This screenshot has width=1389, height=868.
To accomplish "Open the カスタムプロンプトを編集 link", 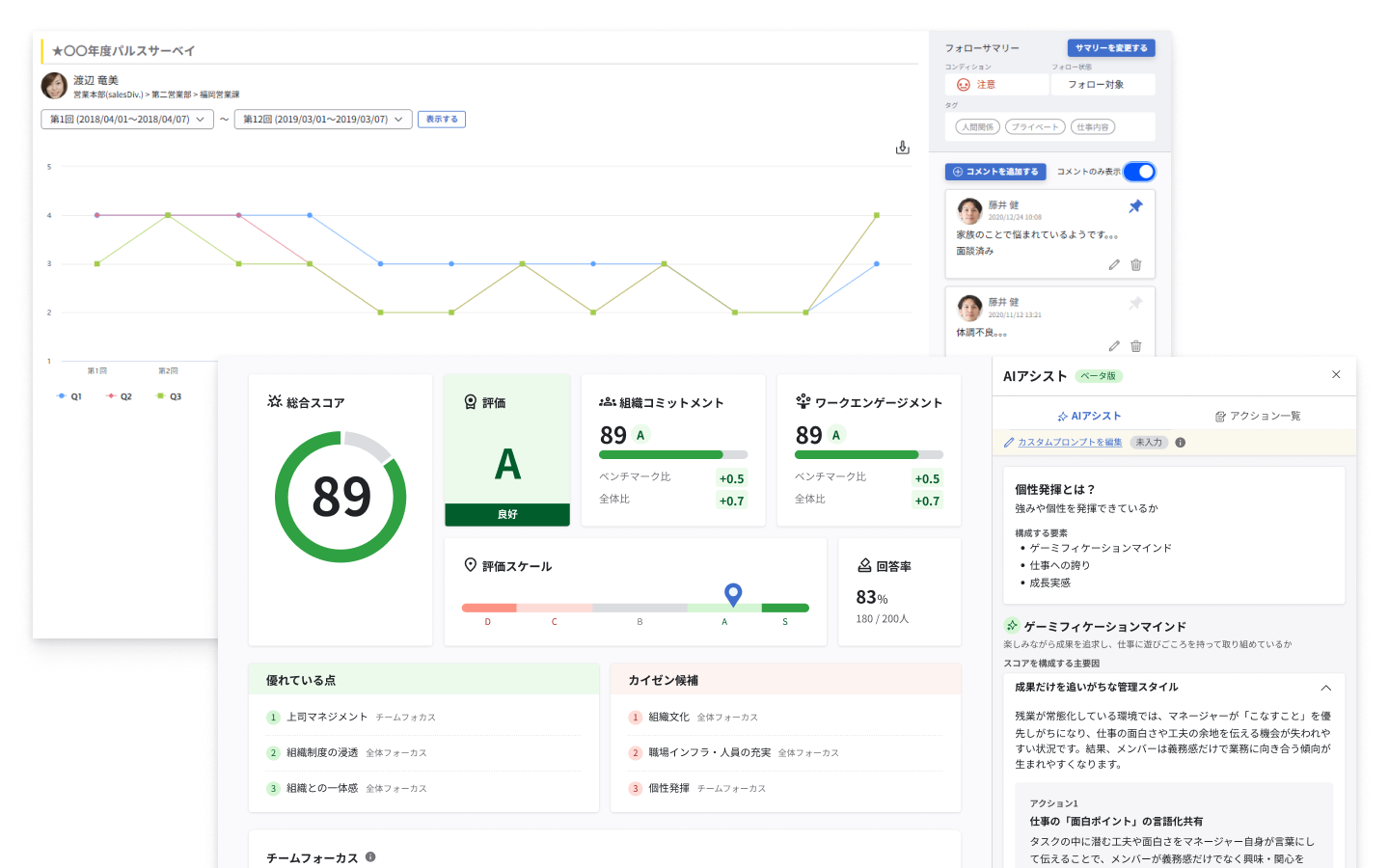I will [1070, 443].
